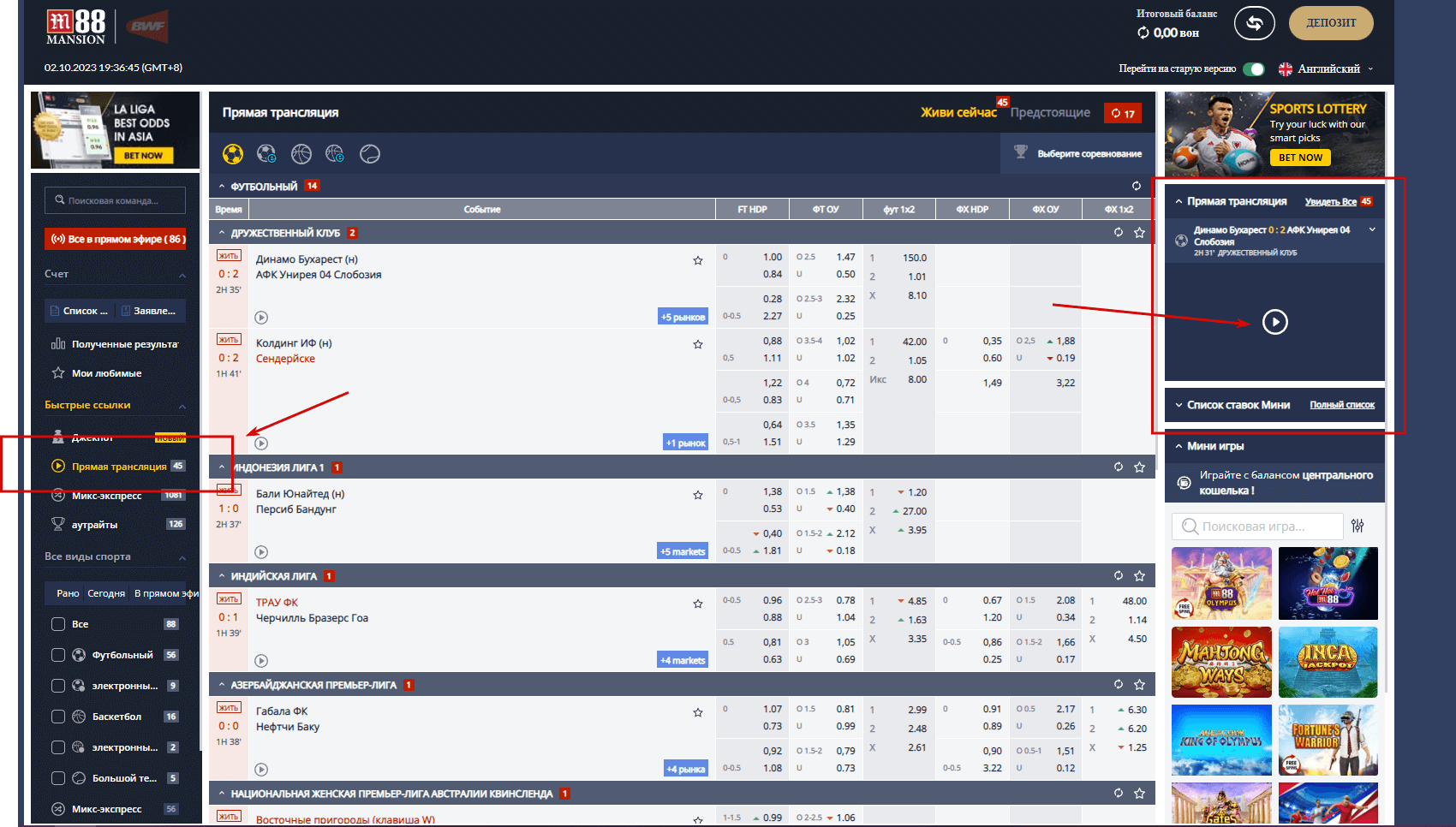Refresh the 0,00 balance icon
Screen dimensions: 1456x827
pyautogui.click(x=1143, y=33)
